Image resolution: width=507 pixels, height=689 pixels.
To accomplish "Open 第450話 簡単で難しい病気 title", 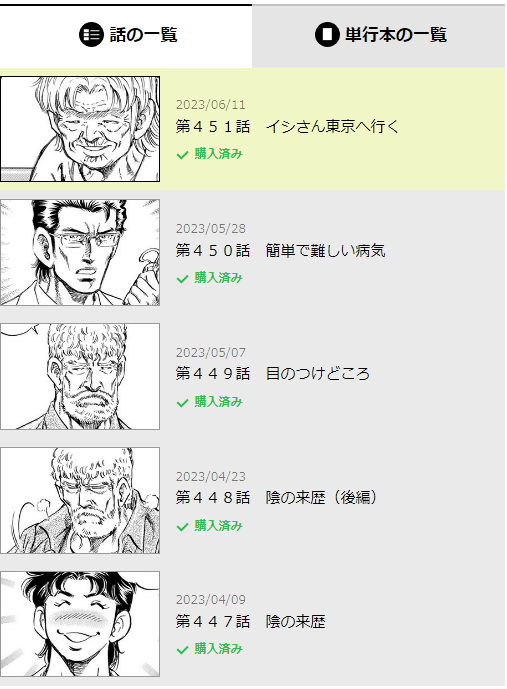I will point(280,250).
